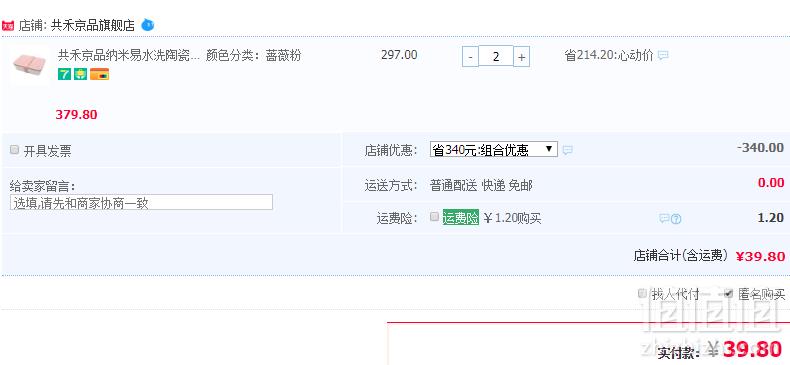This screenshot has height=365, width=790.
Task: Increase quantity with the plus button
Action: coord(521,57)
